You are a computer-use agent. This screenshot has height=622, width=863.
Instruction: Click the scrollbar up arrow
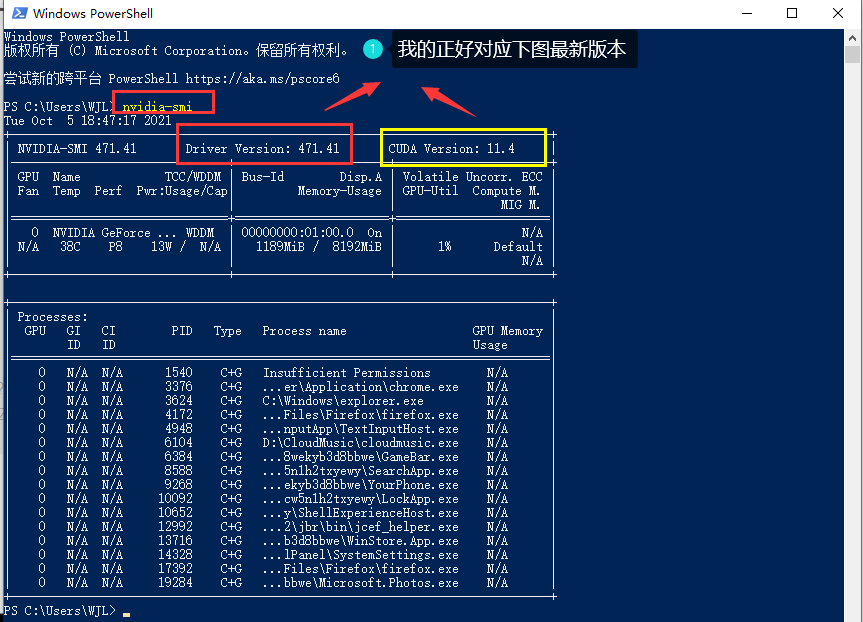point(853,38)
